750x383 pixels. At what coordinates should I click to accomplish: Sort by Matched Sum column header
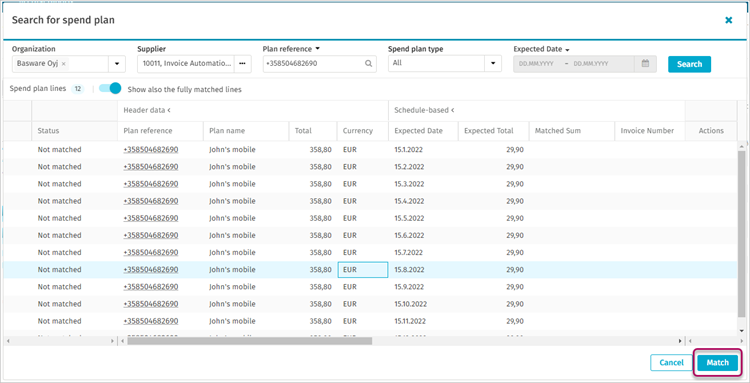tap(572, 131)
